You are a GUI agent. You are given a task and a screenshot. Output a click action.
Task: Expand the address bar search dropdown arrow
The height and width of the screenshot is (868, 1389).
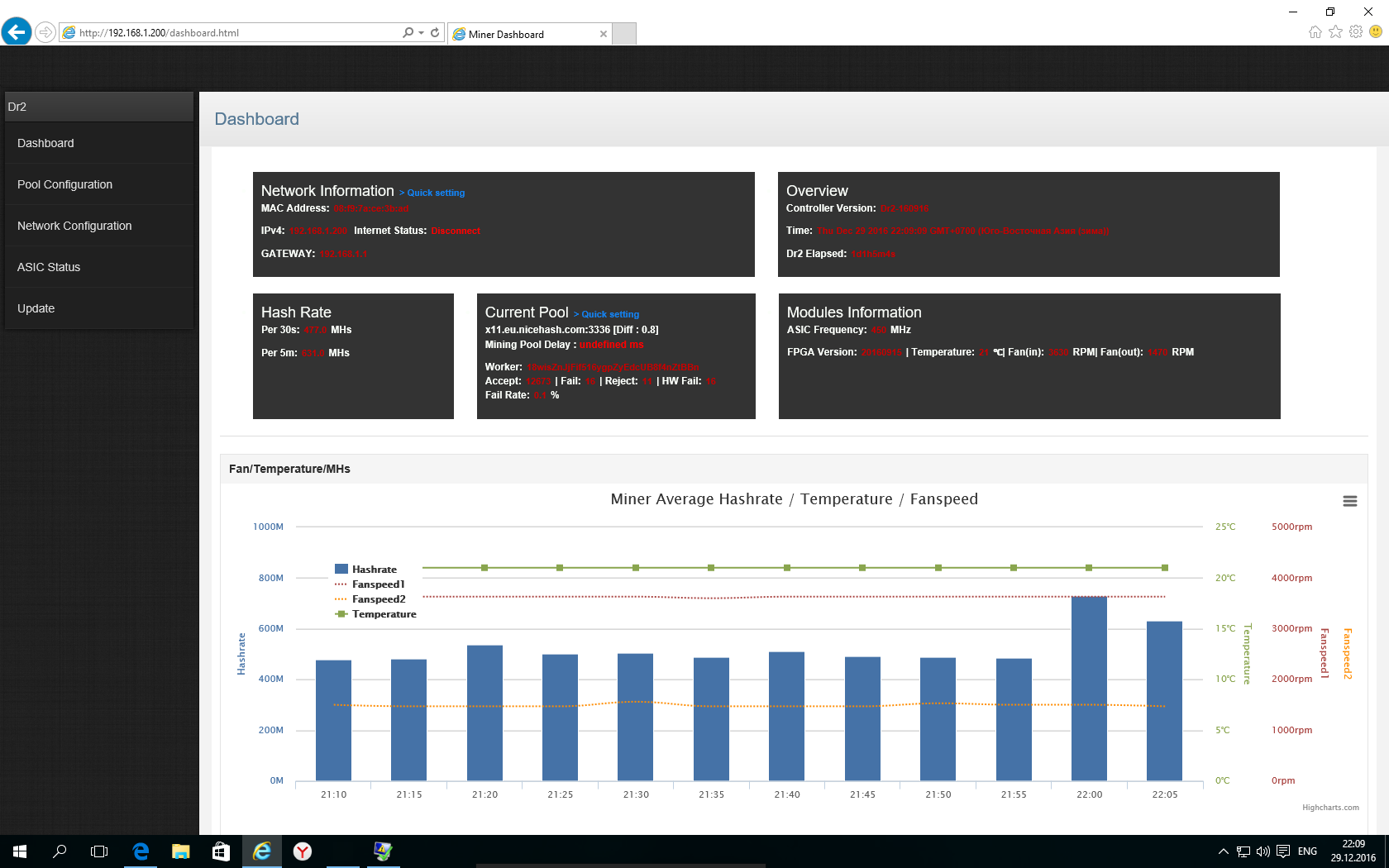tap(422, 33)
